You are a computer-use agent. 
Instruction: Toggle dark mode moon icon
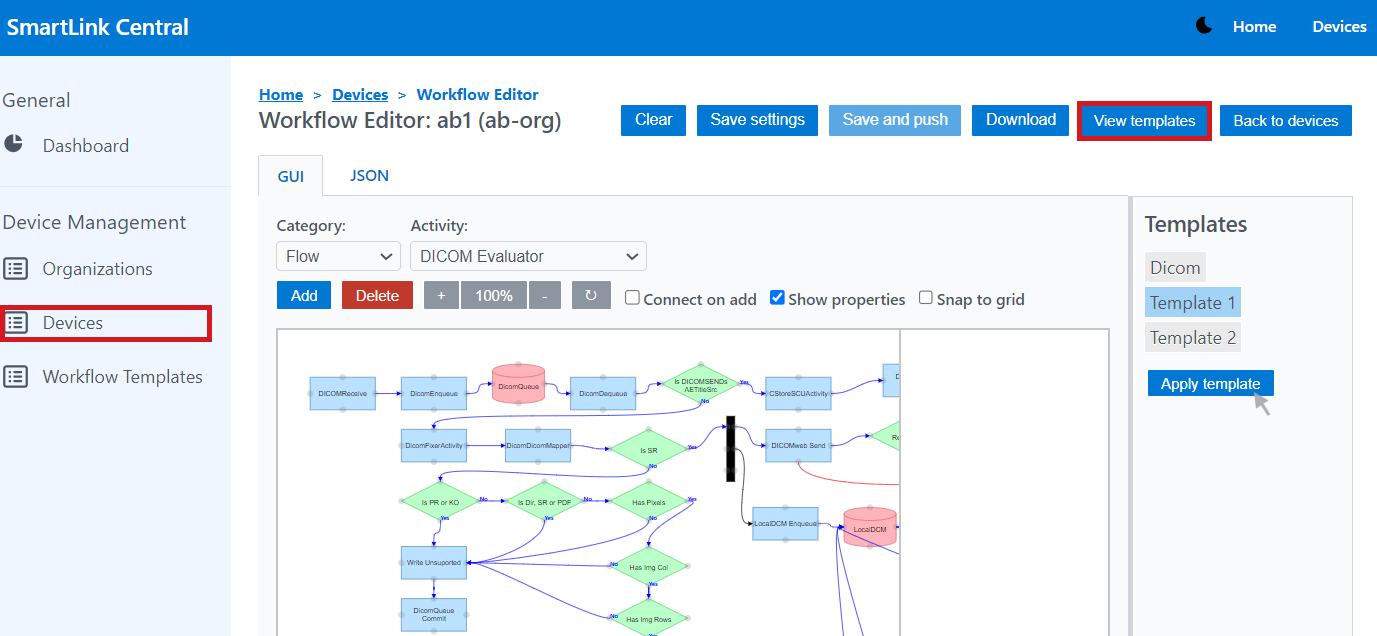click(x=1204, y=26)
